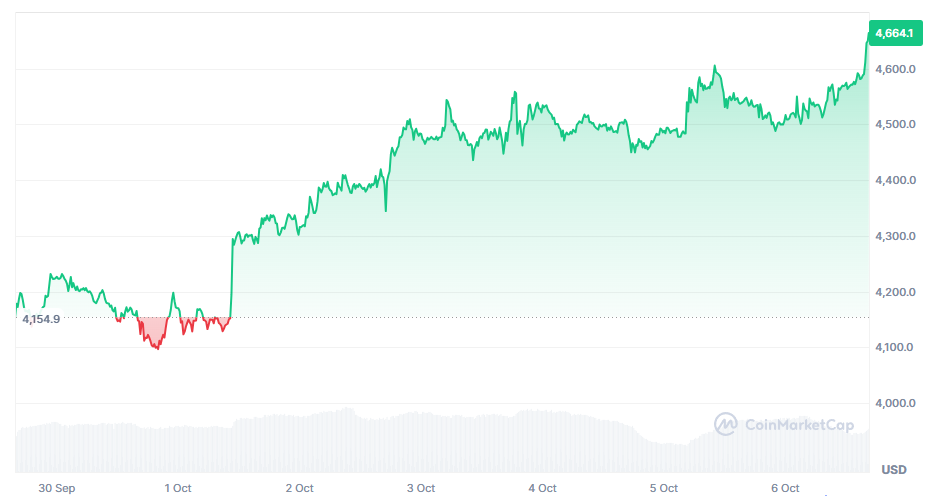Click the CoinMarketCap logo icon watermark
The image size is (935, 496).
pyautogui.click(x=726, y=425)
